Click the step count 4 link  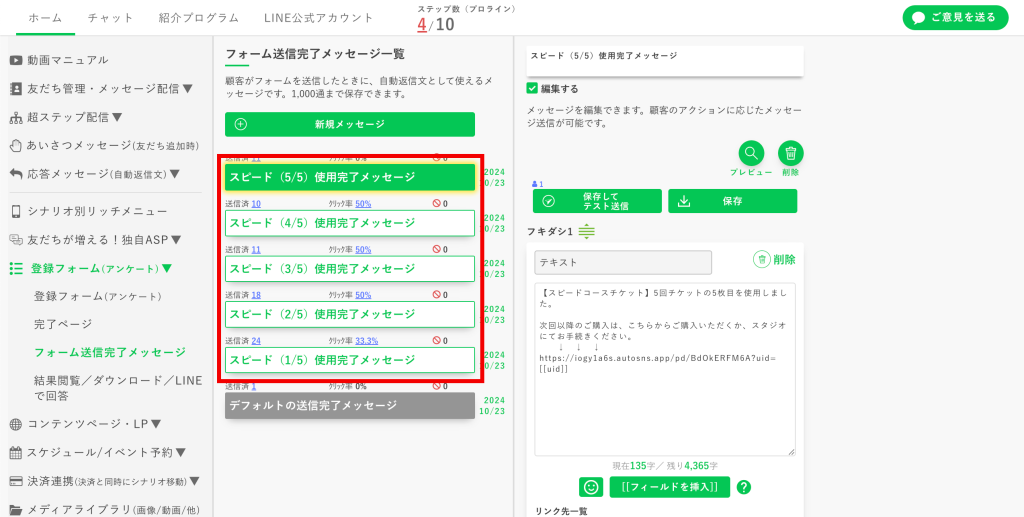pyautogui.click(x=422, y=25)
